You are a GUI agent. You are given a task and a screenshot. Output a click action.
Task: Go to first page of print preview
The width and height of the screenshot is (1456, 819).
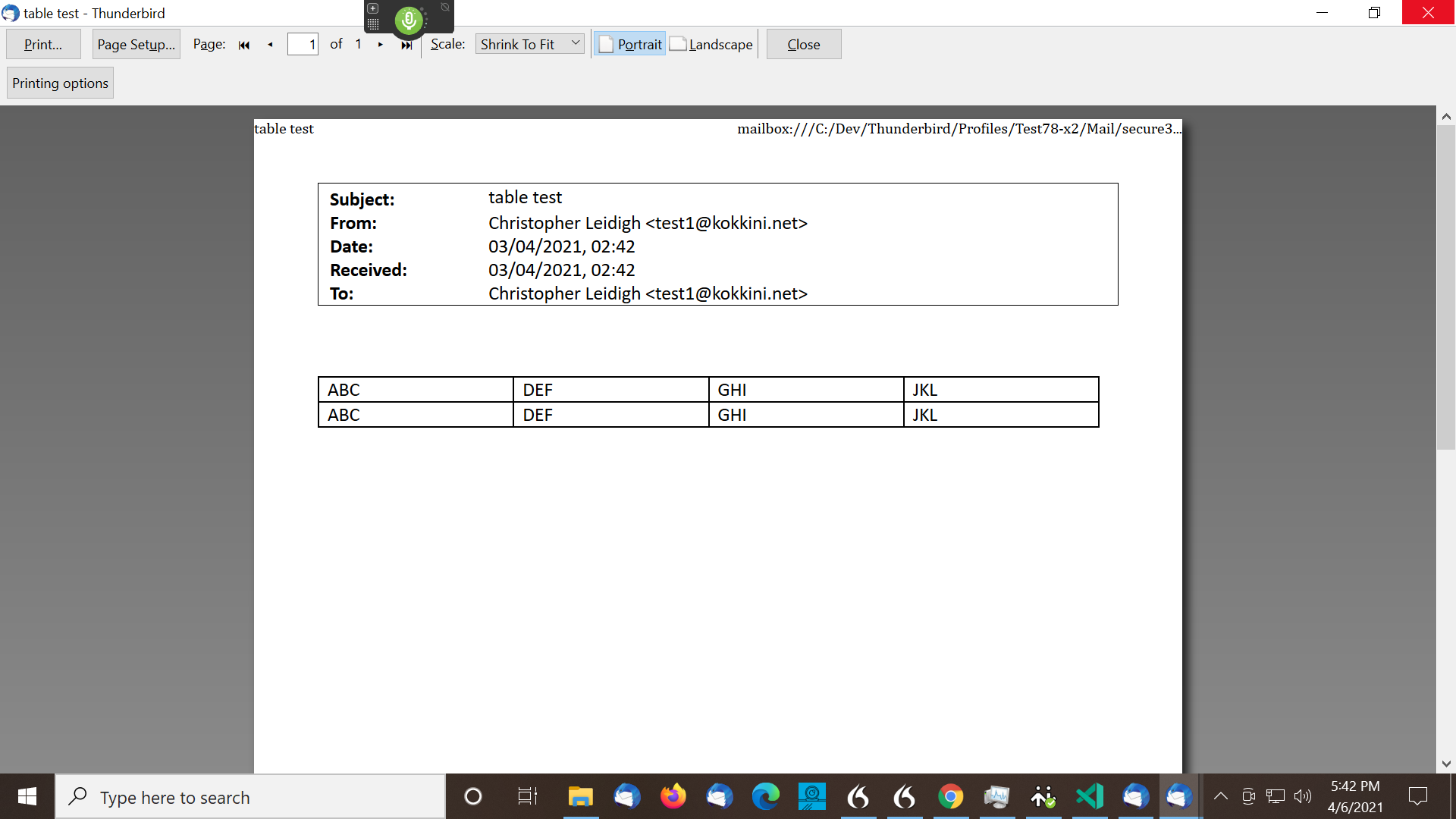pyautogui.click(x=244, y=45)
